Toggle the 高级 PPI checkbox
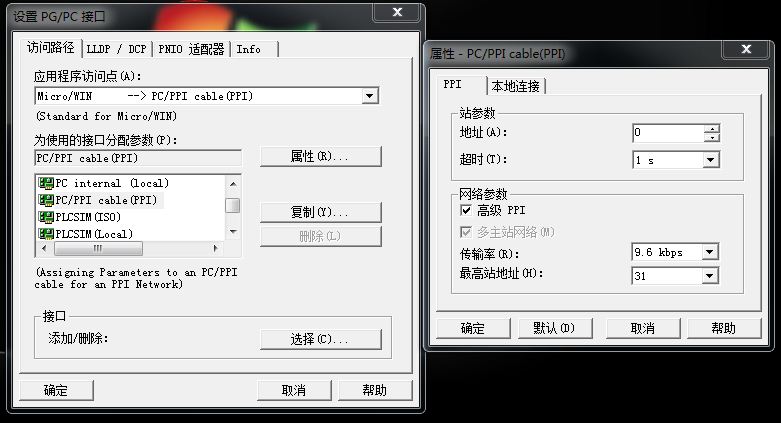Image resolution: width=781 pixels, height=423 pixels. click(465, 211)
